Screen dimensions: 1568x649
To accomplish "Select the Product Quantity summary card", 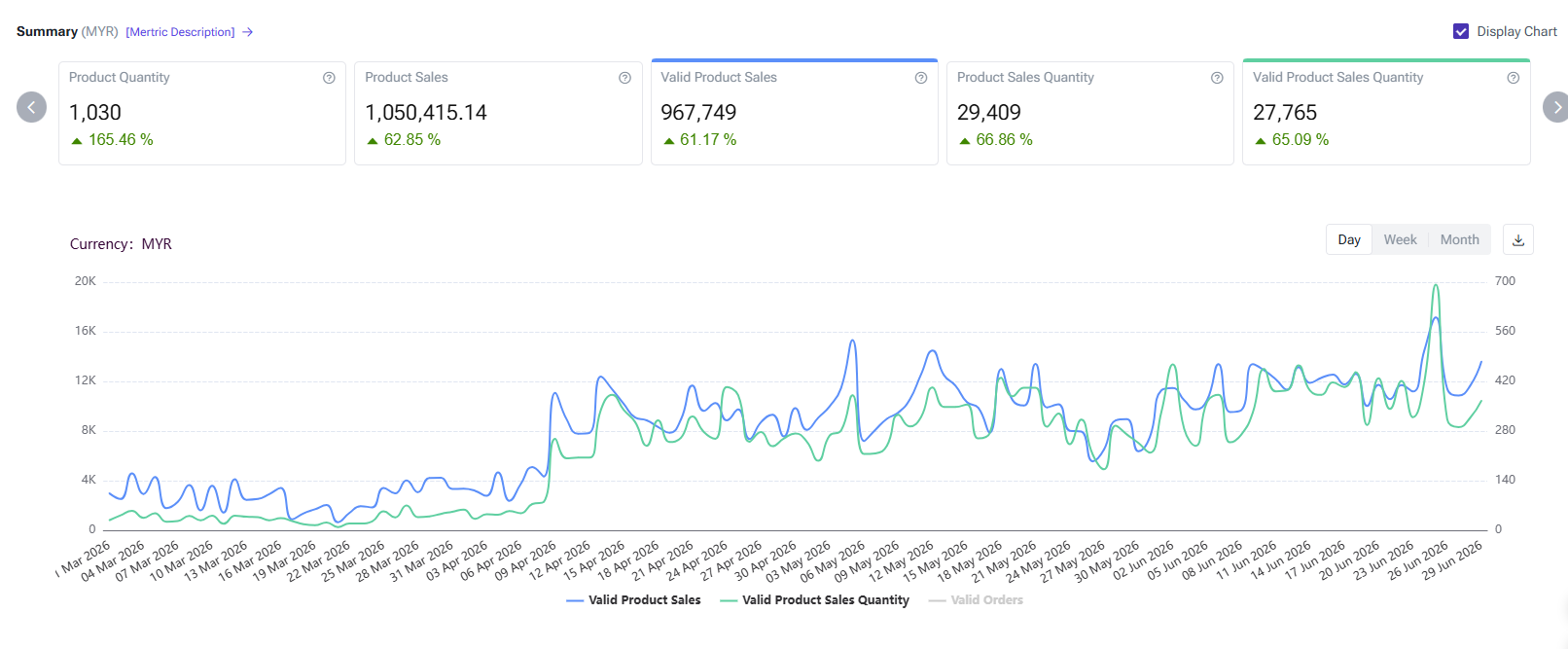I will pos(202,113).
